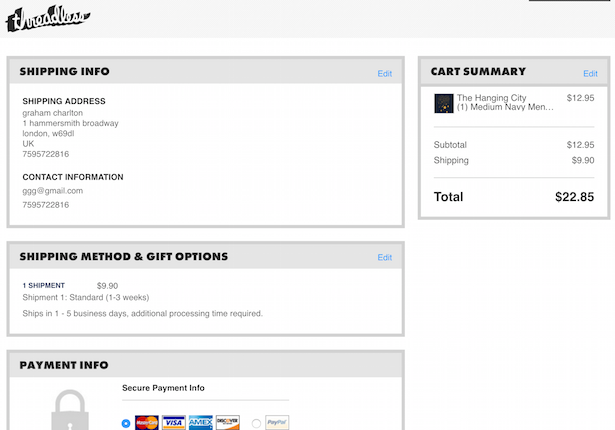Image resolution: width=615 pixels, height=430 pixels.
Task: Select the credit card radio button
Action: click(x=126, y=423)
